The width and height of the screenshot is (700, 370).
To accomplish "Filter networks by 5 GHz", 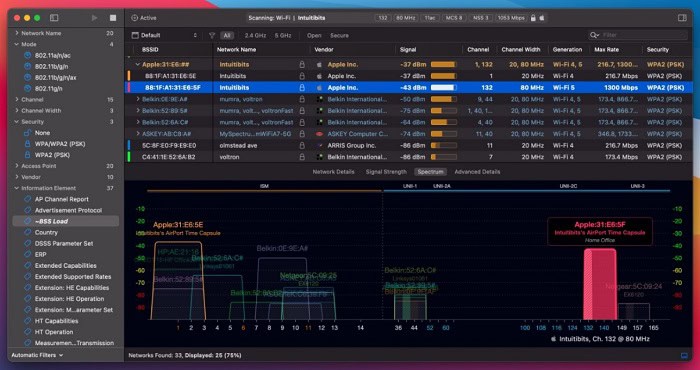I will (x=283, y=35).
